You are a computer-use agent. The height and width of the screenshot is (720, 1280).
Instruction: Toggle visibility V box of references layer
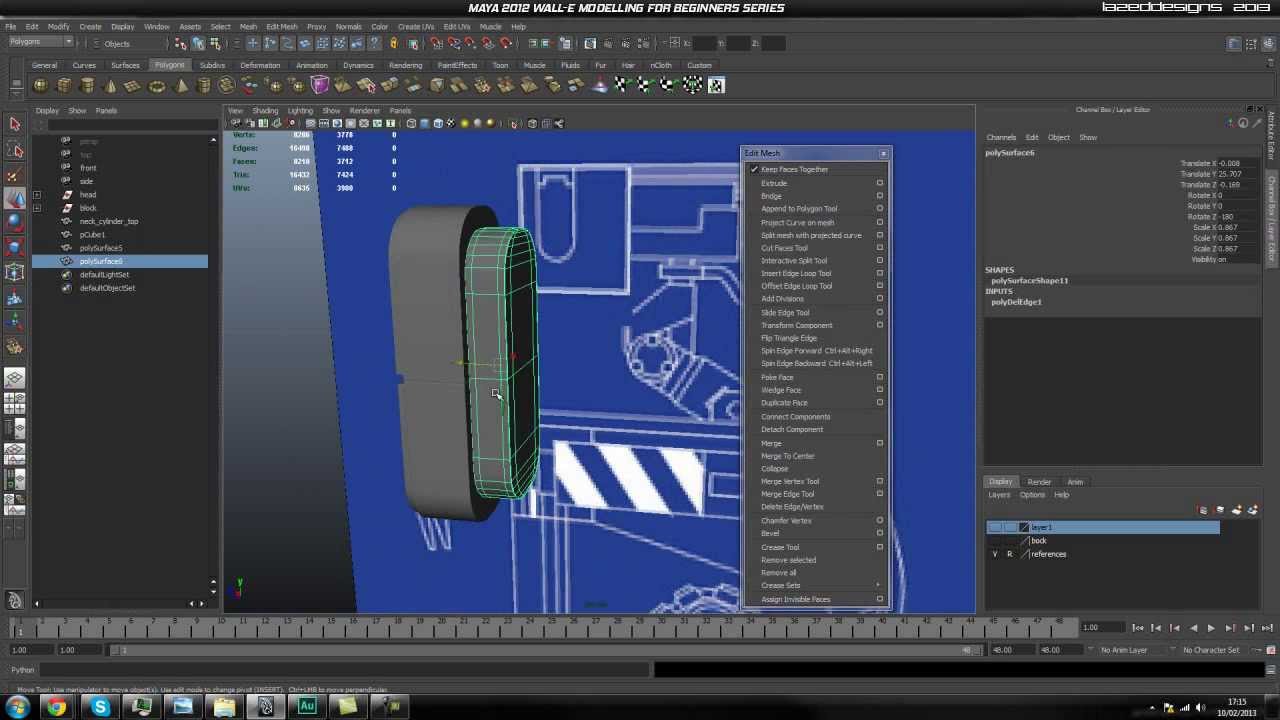[994, 554]
